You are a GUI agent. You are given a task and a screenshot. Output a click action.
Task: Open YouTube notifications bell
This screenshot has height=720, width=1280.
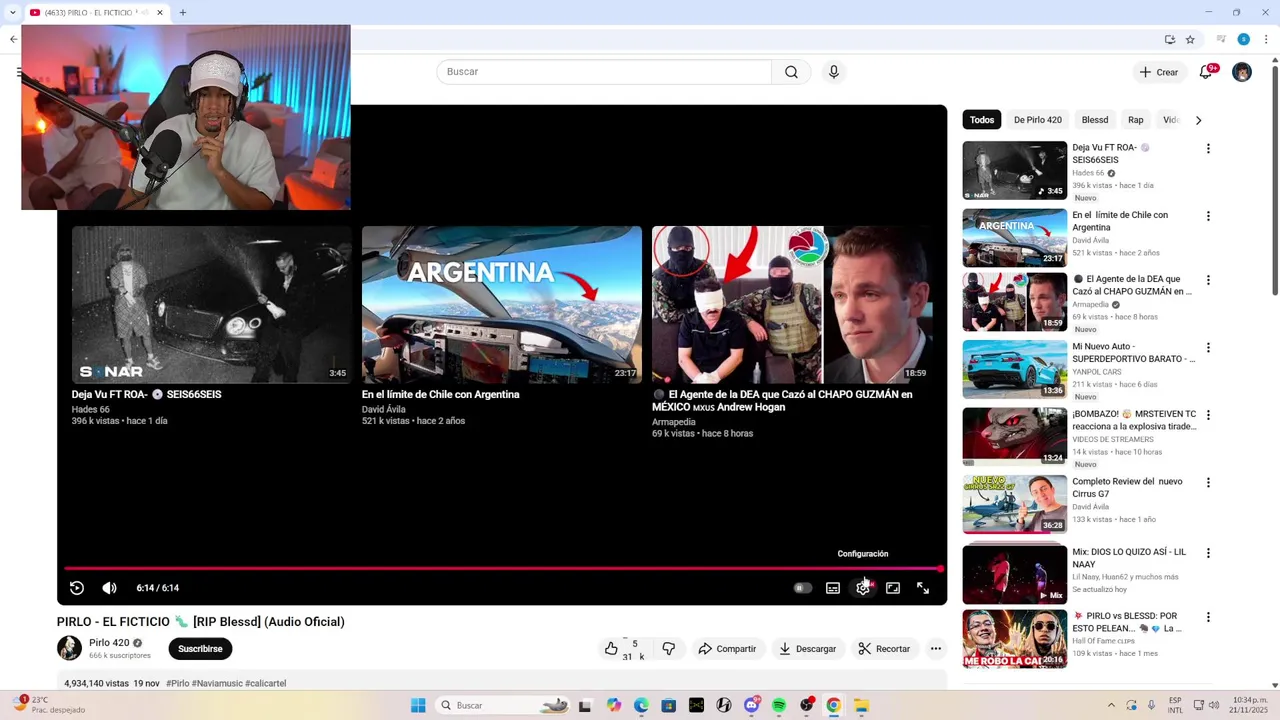click(1206, 72)
